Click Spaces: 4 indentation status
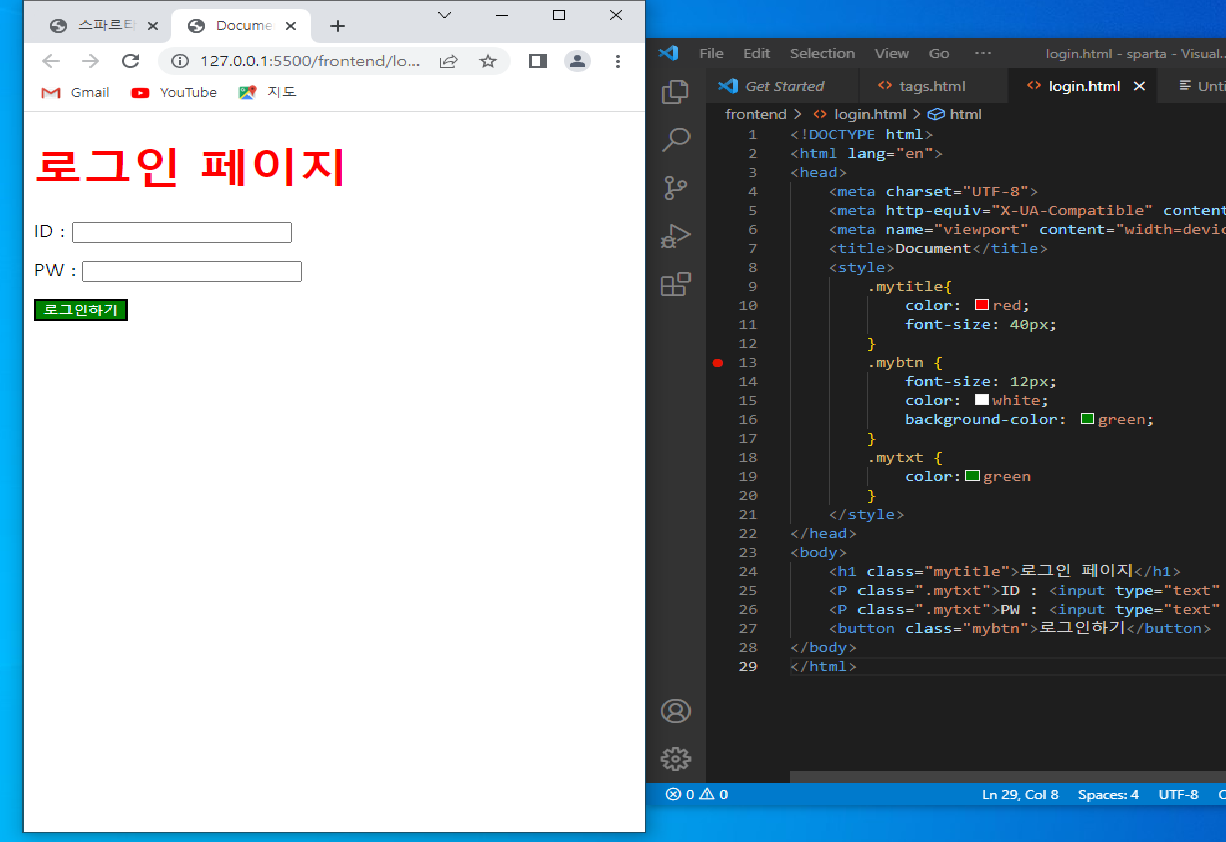Screen dimensions: 1226x842 [x=1108, y=794]
